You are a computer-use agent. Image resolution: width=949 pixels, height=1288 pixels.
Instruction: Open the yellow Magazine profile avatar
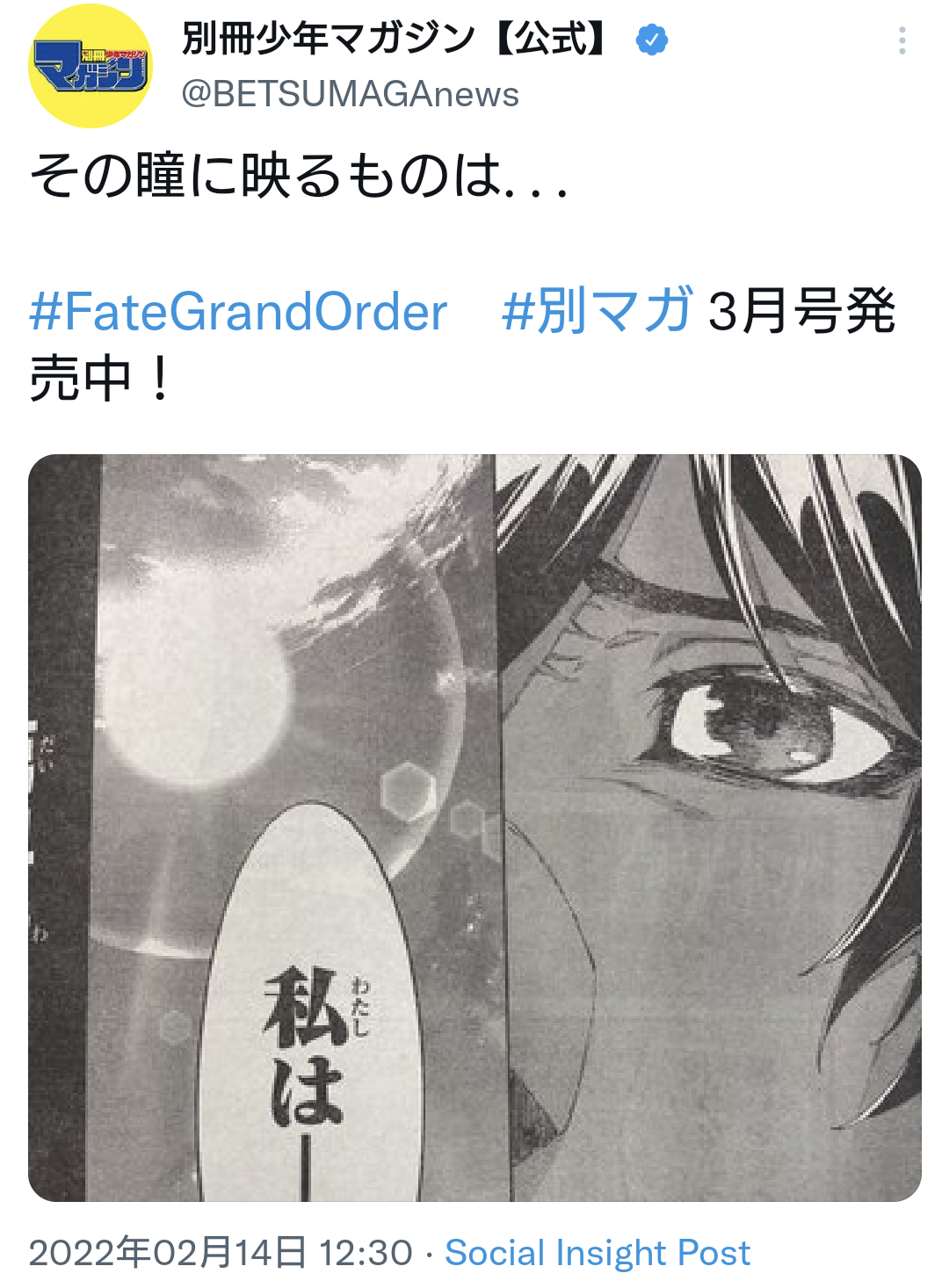91,67
